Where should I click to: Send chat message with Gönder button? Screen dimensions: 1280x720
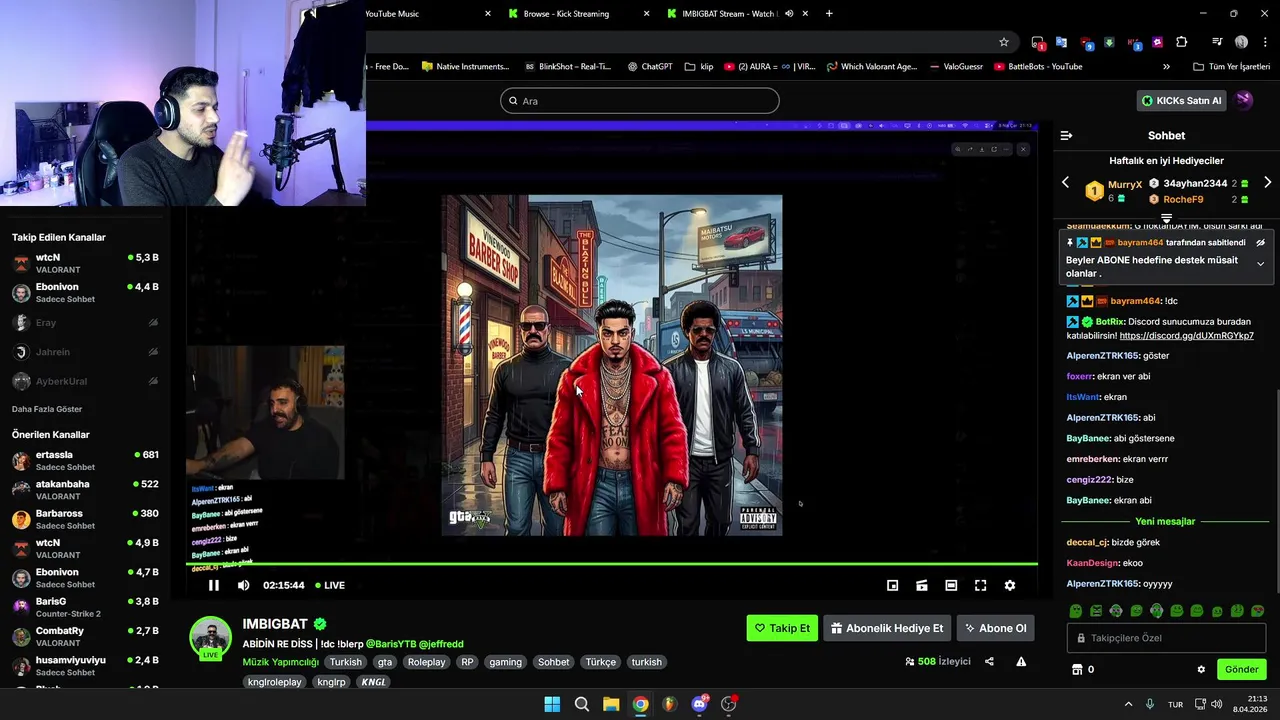1242,669
